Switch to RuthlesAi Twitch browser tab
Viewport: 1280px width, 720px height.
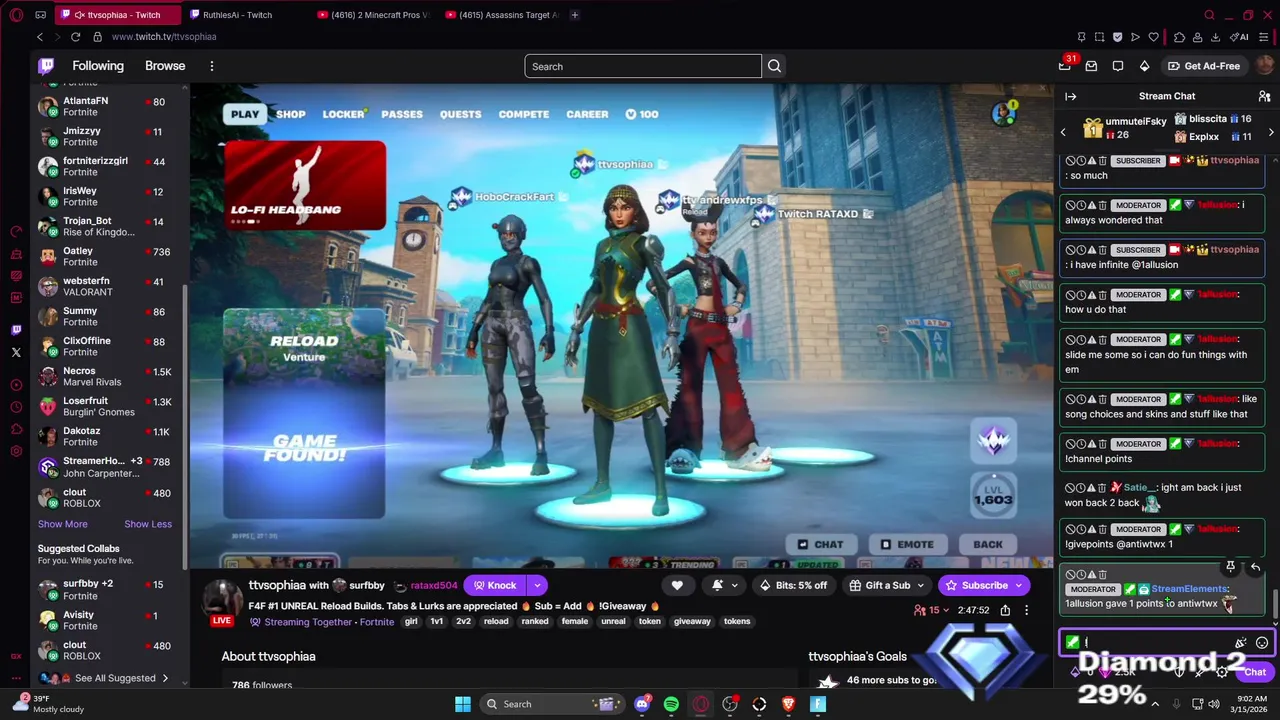(237, 15)
